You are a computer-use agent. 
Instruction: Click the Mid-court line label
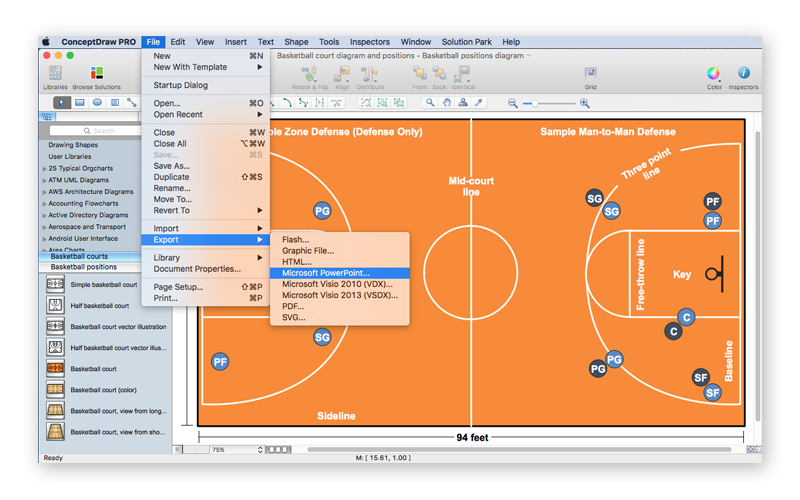tap(471, 186)
